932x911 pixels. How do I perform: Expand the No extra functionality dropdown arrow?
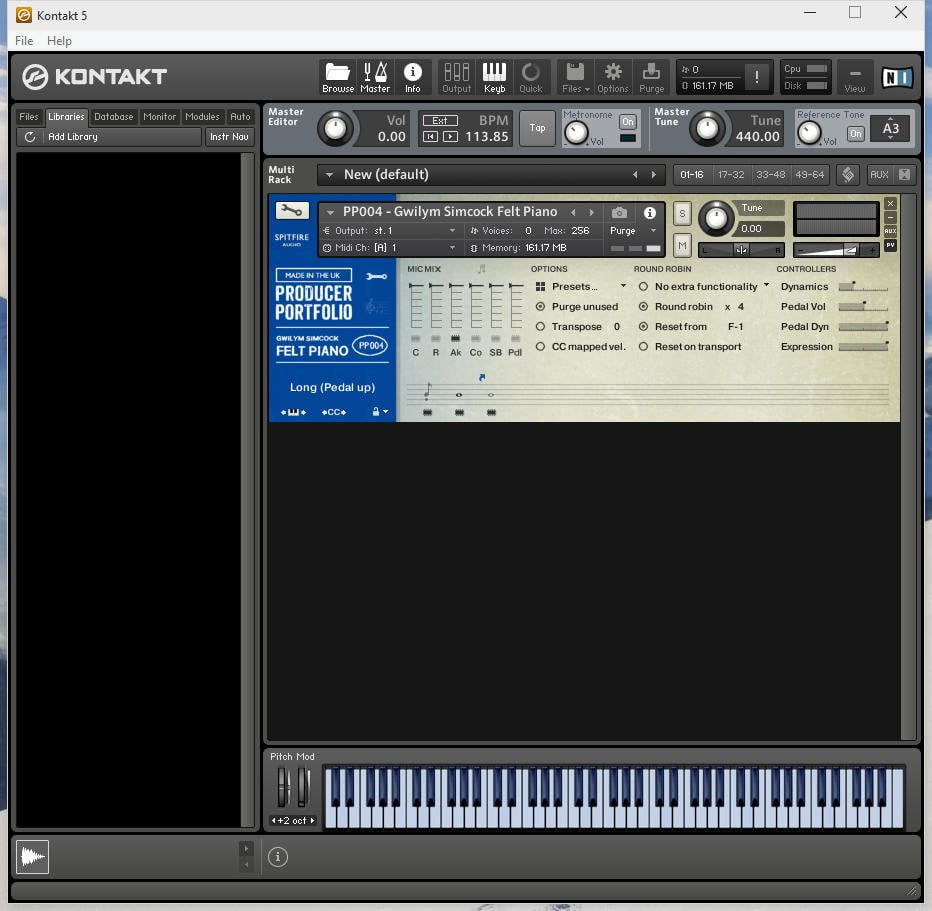(x=766, y=285)
